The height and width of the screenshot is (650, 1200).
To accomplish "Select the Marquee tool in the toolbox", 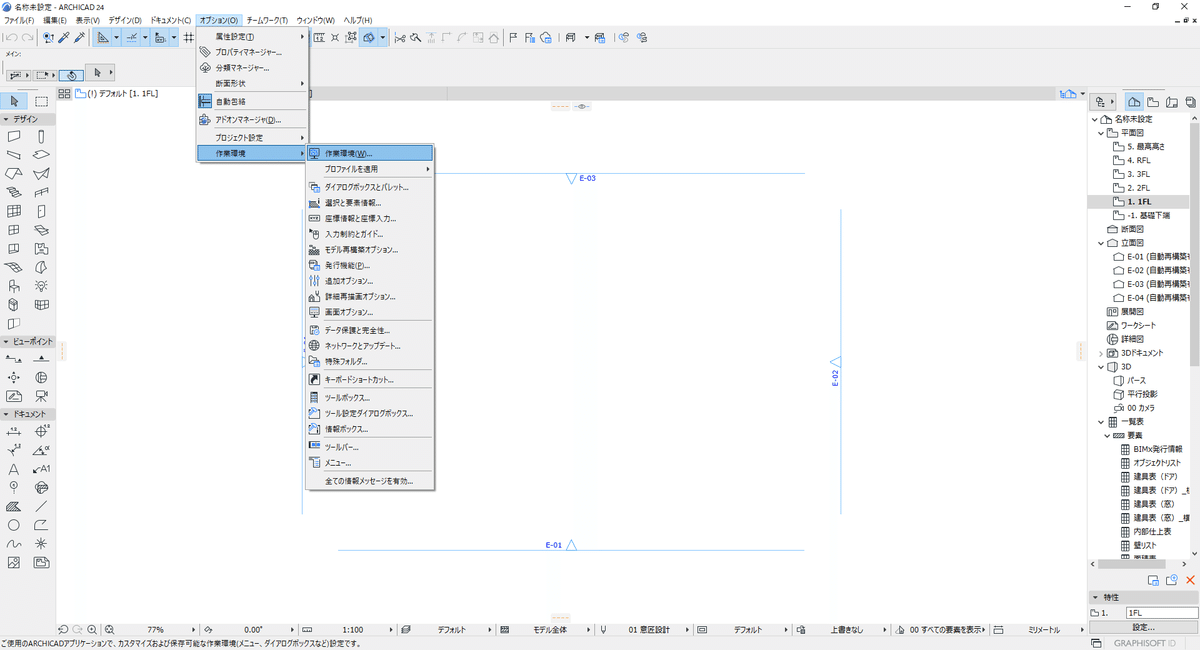I will (41, 101).
